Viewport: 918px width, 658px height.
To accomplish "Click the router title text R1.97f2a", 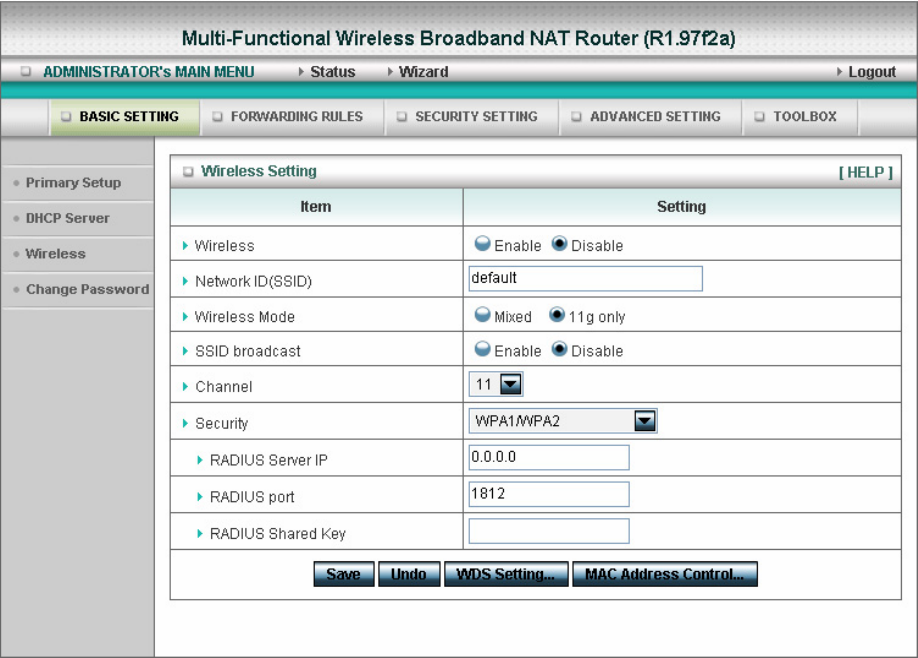I will point(689,39).
